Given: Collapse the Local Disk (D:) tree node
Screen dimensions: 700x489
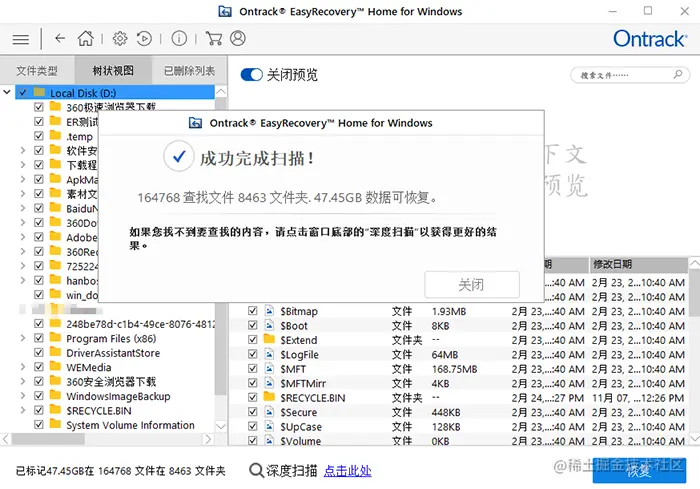Looking at the screenshot, I should coord(7,92).
